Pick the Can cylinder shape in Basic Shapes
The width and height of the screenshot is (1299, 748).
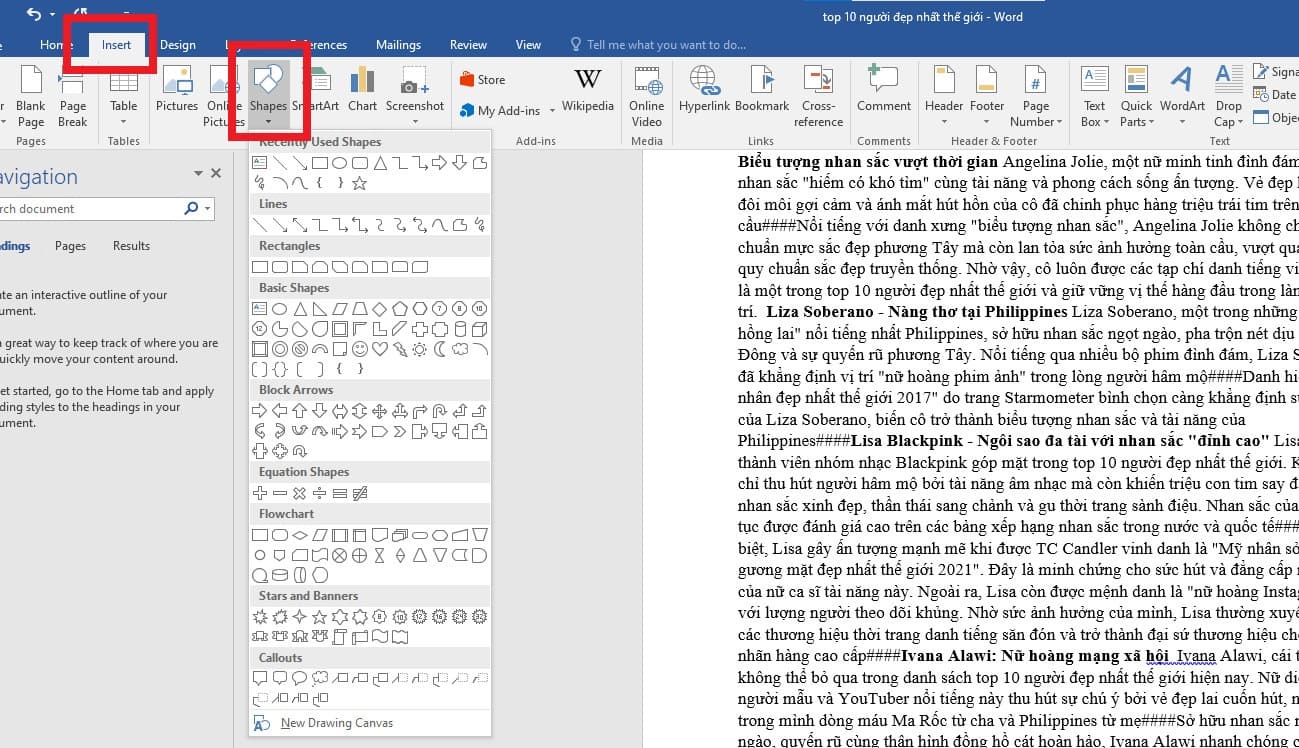click(460, 329)
